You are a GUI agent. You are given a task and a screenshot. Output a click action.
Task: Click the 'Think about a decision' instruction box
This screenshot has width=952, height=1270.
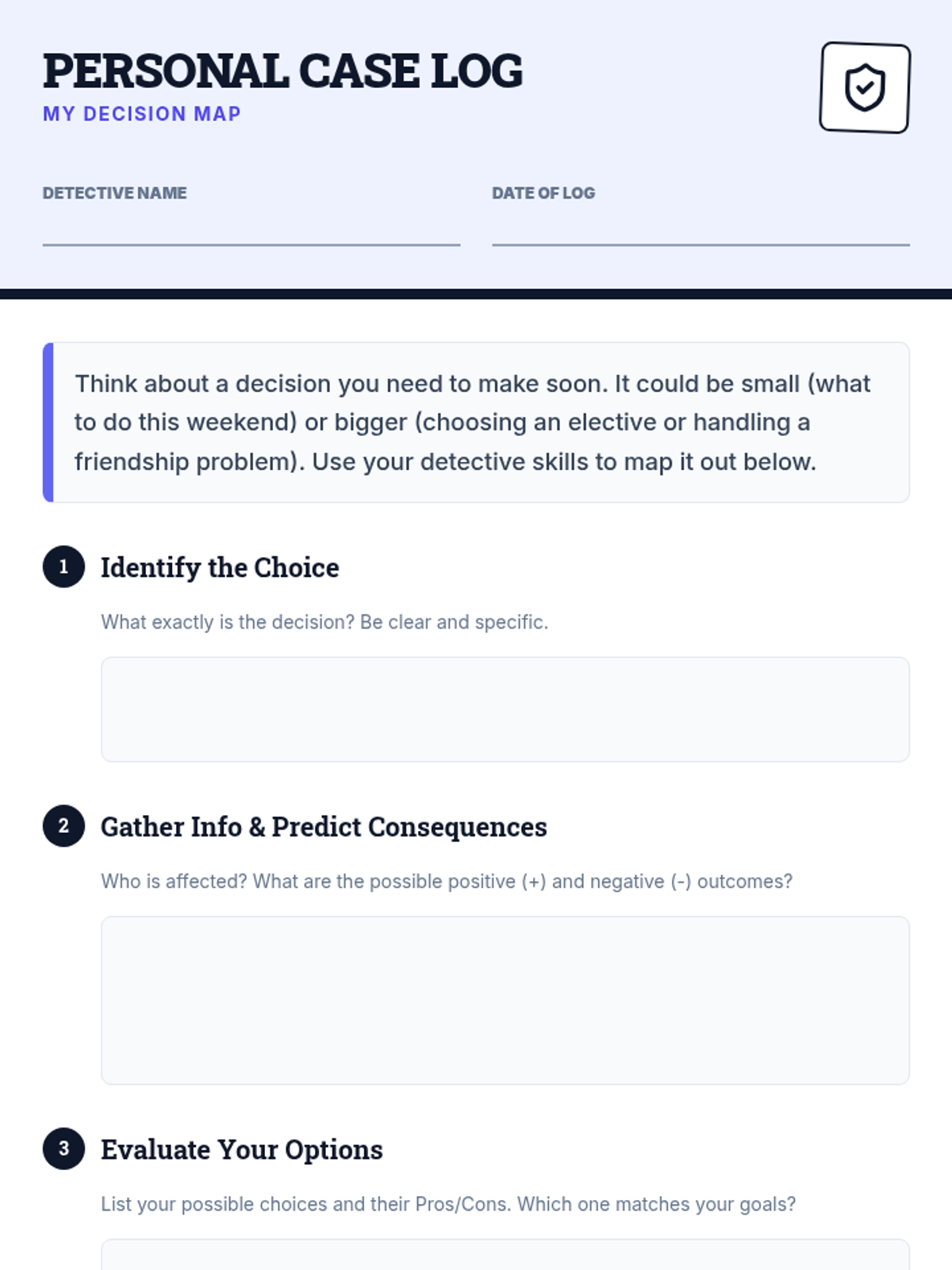tap(476, 422)
